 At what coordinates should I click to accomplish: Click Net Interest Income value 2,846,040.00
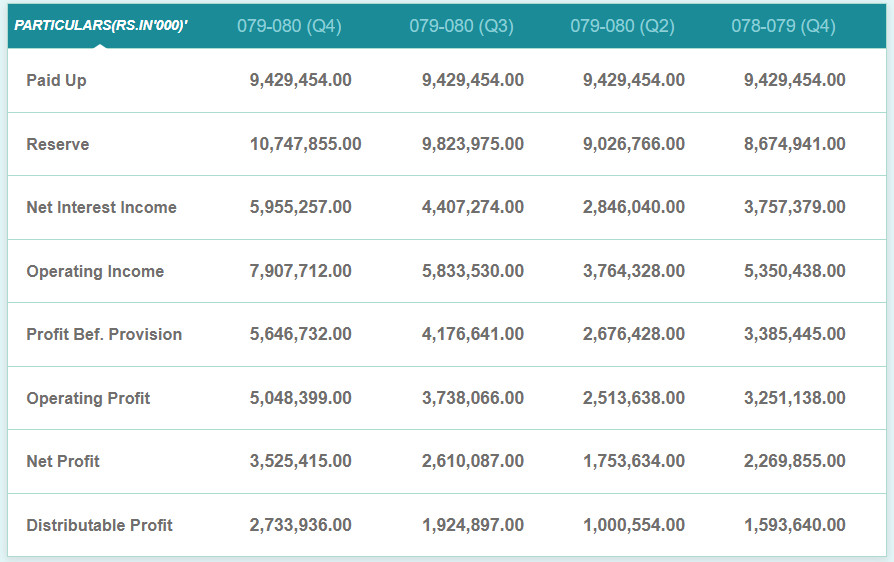[x=633, y=207]
